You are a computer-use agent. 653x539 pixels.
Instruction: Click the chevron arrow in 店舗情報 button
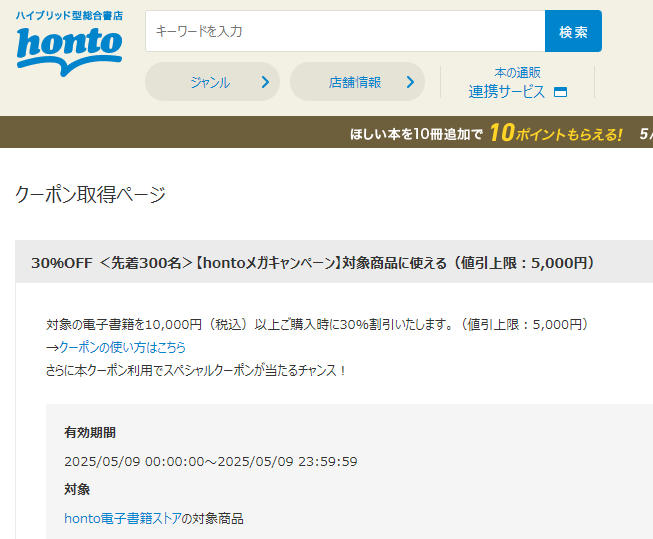(x=410, y=82)
